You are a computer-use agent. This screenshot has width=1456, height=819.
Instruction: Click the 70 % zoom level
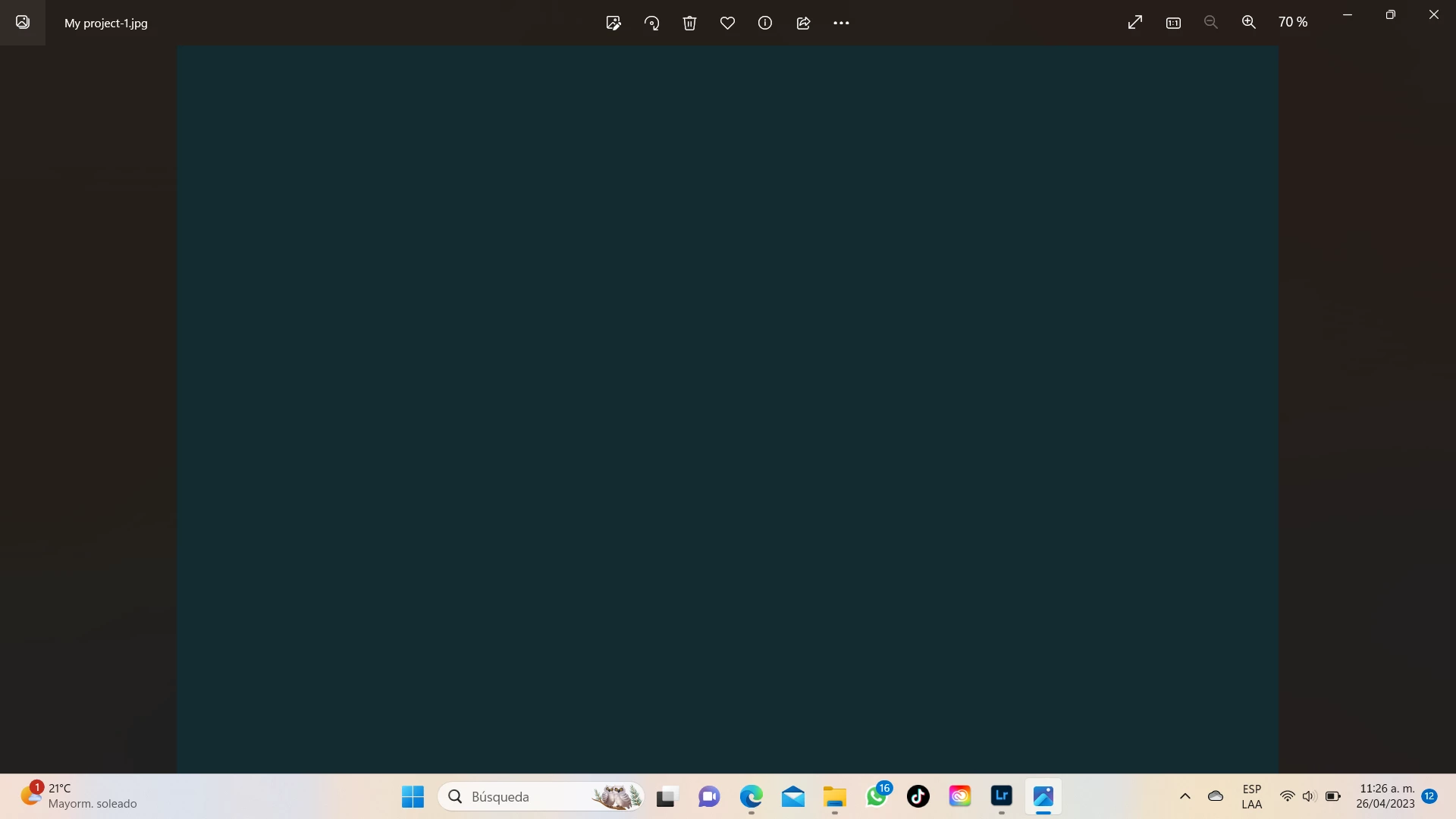1293,23
